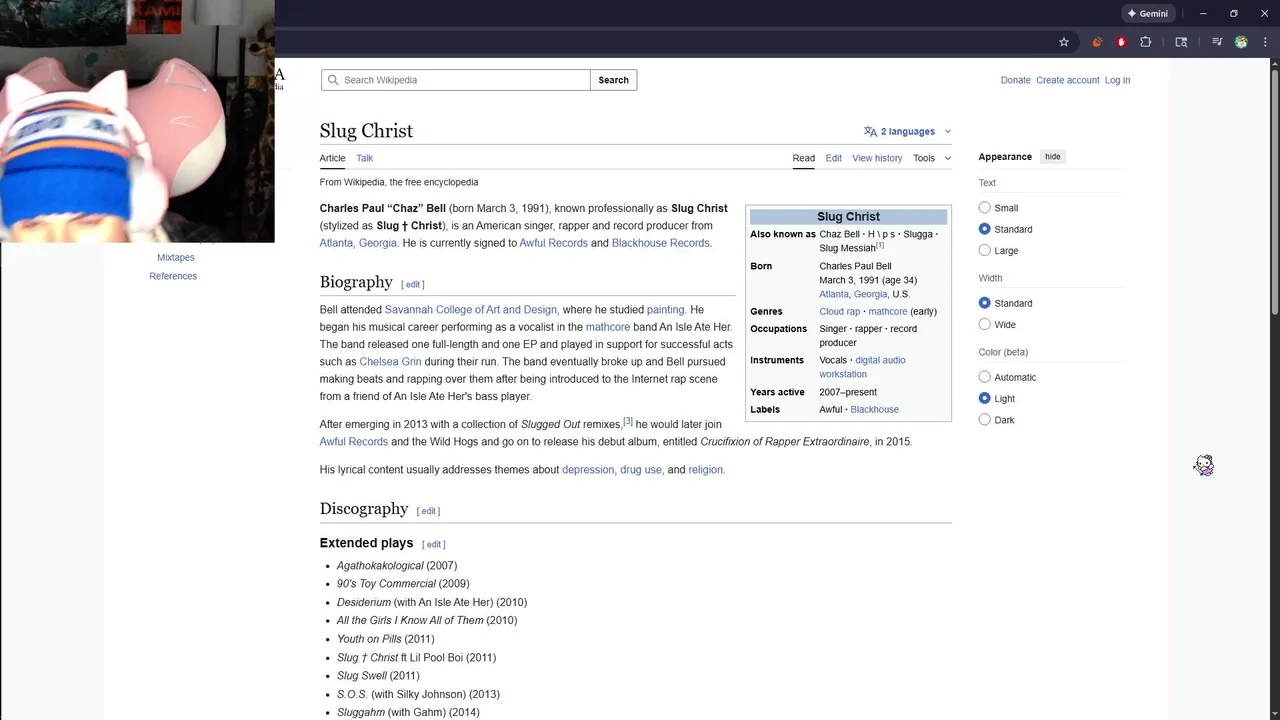Edit the Biography section
Viewport: 1280px width, 720px height.
click(x=413, y=284)
